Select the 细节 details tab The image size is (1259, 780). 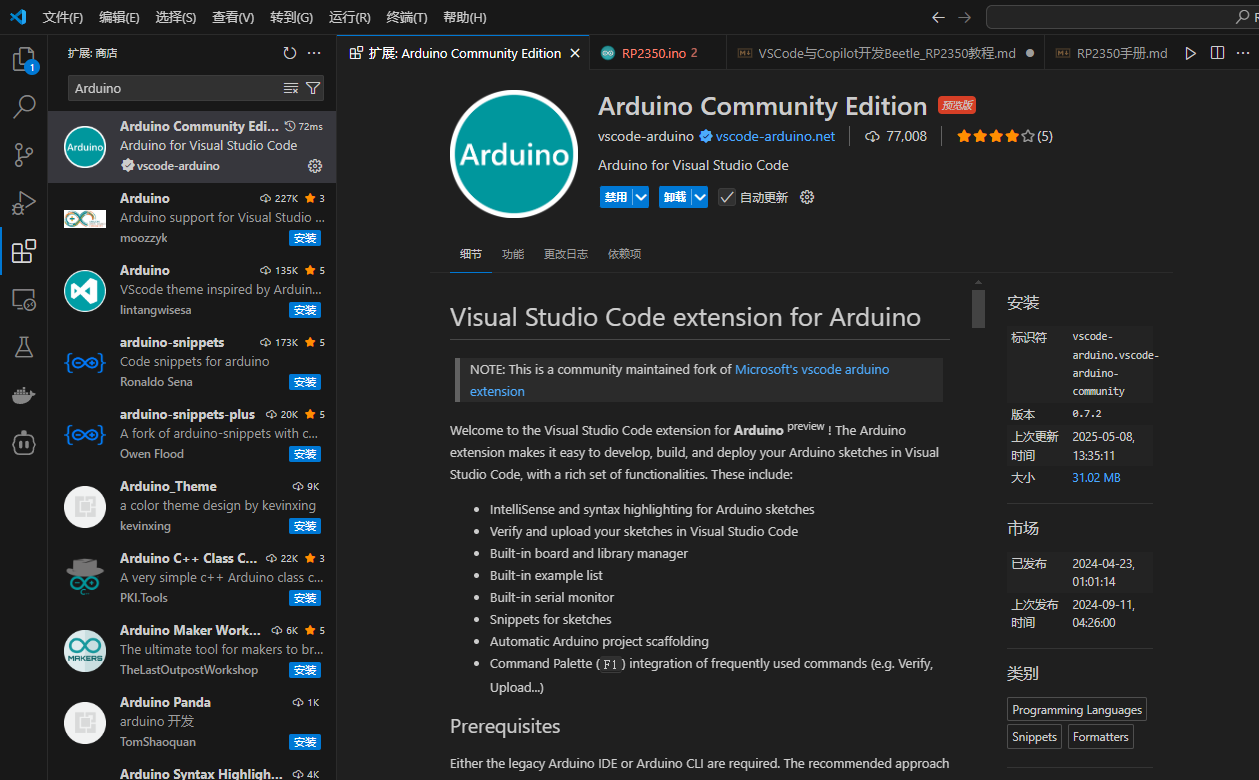click(471, 254)
